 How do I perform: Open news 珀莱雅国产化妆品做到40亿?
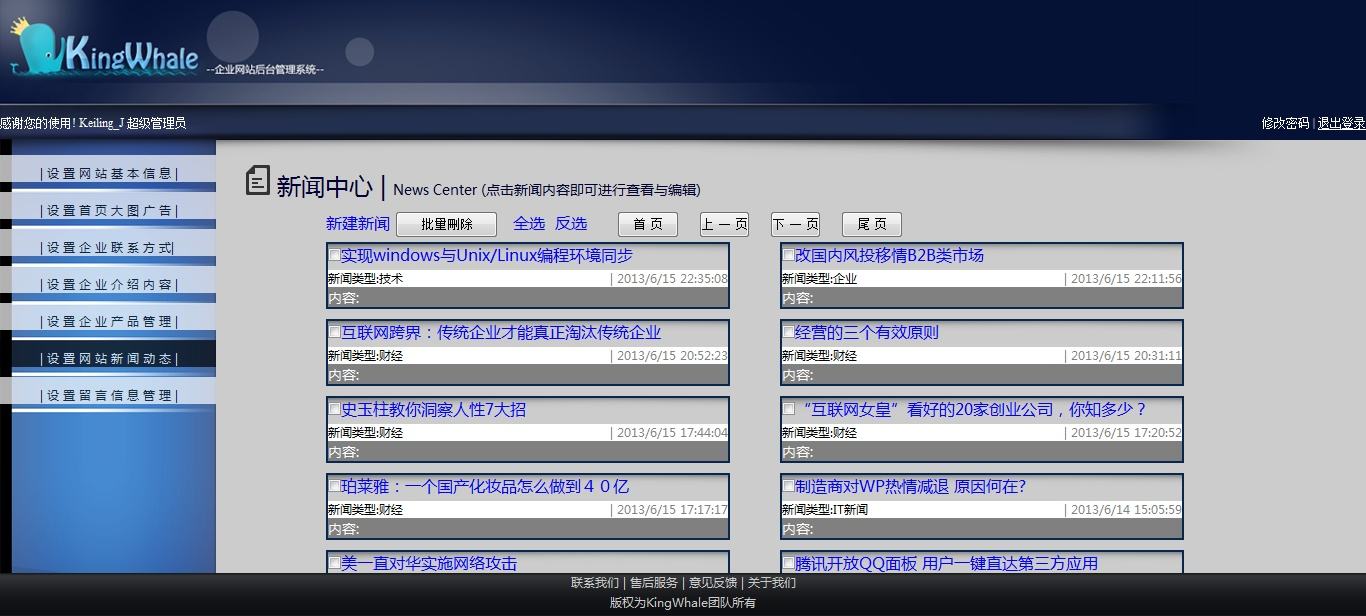(x=485, y=486)
